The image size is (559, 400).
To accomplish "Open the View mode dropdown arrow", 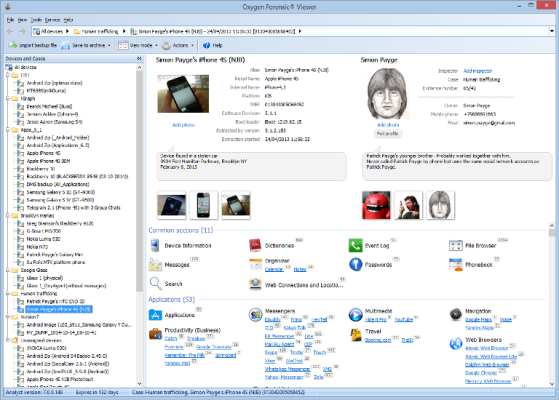I will [x=156, y=46].
